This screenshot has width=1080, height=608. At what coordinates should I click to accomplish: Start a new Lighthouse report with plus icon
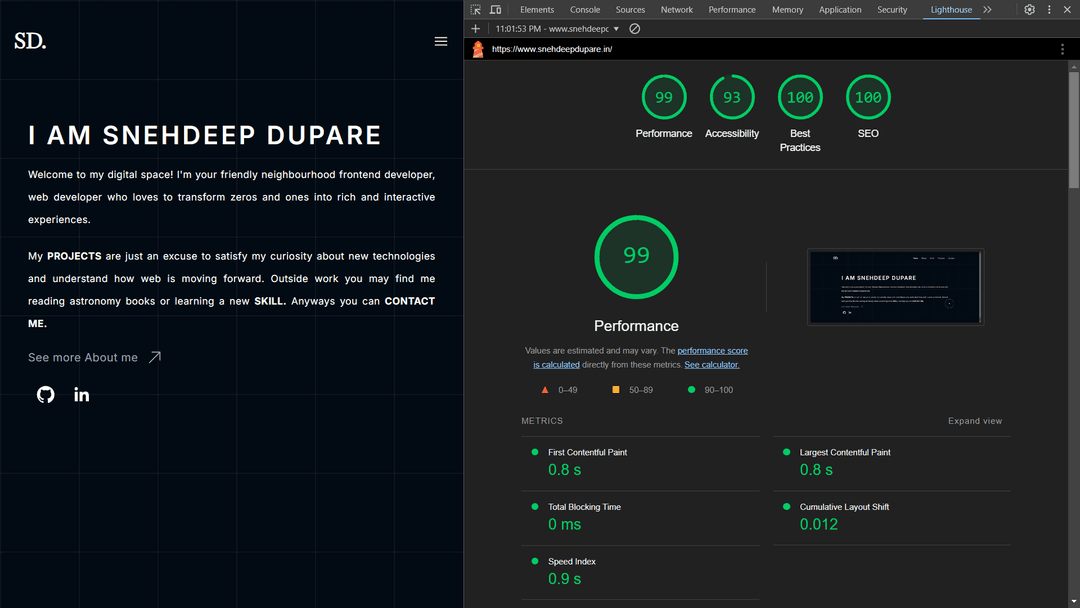475,29
